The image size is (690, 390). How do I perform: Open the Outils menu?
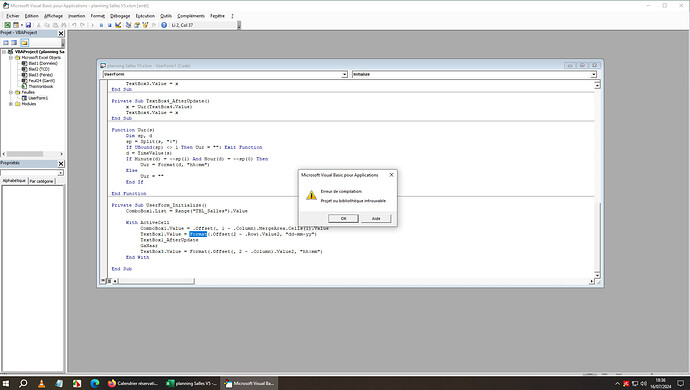166,16
